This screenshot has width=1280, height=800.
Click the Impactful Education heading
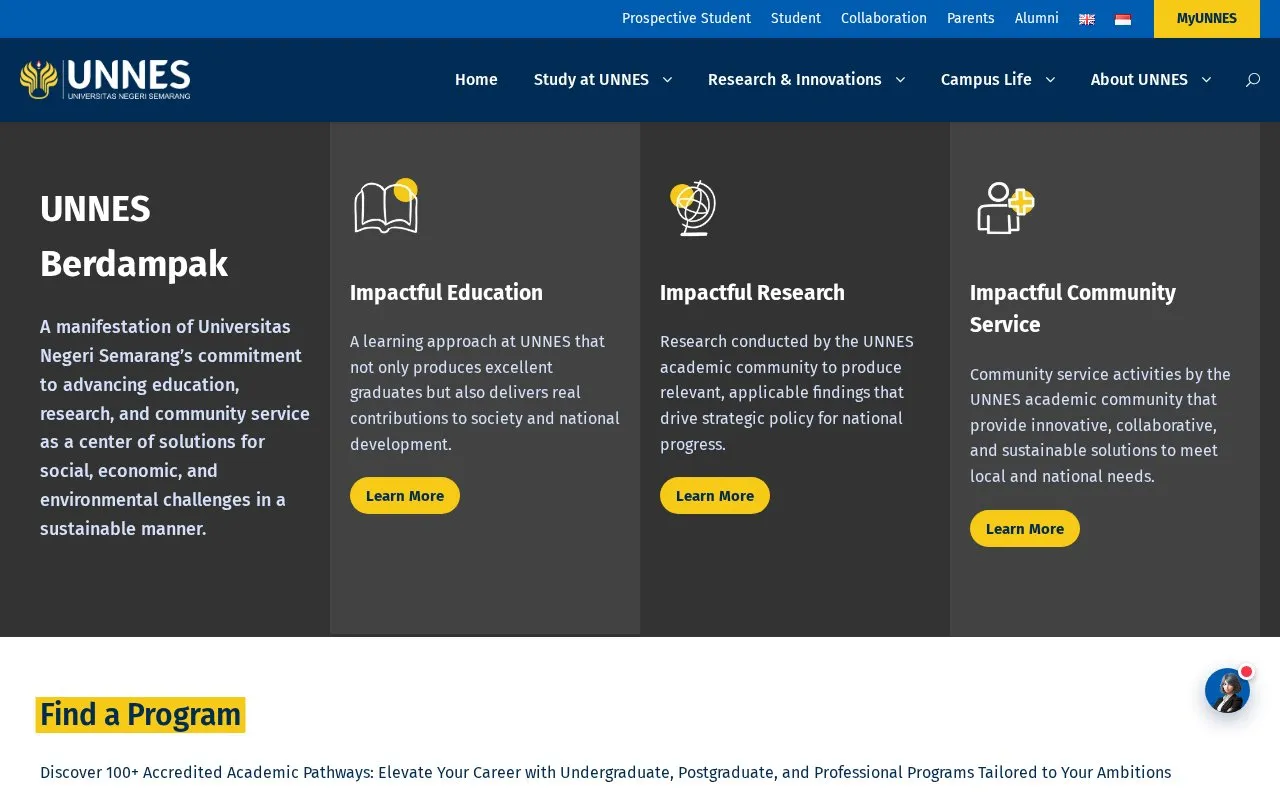pyautogui.click(x=446, y=293)
